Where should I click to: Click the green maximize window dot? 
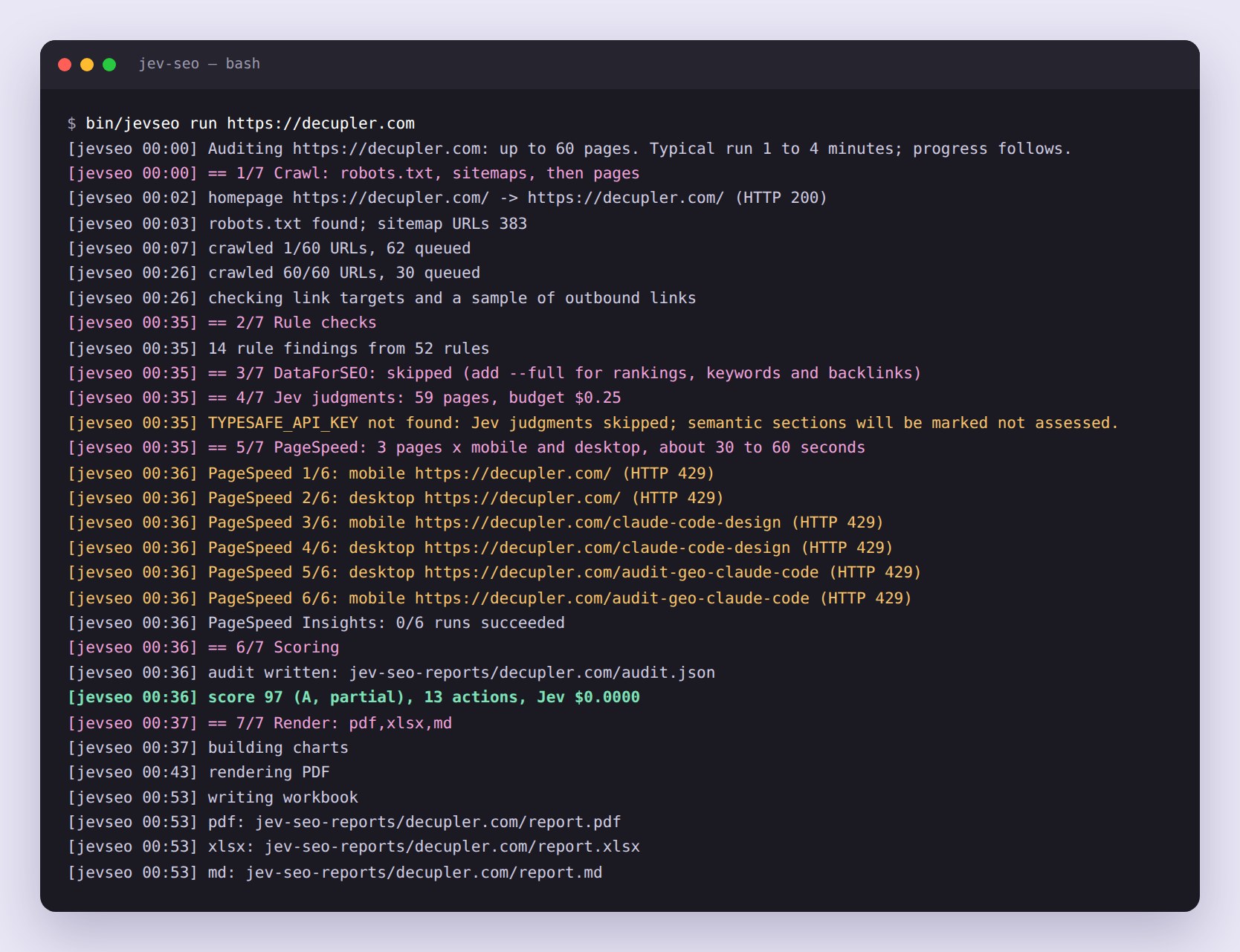click(109, 65)
